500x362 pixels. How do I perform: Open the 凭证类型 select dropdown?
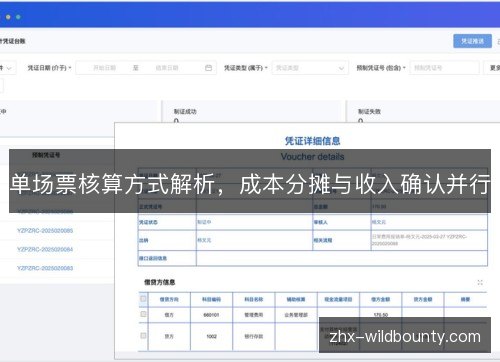coord(310,68)
